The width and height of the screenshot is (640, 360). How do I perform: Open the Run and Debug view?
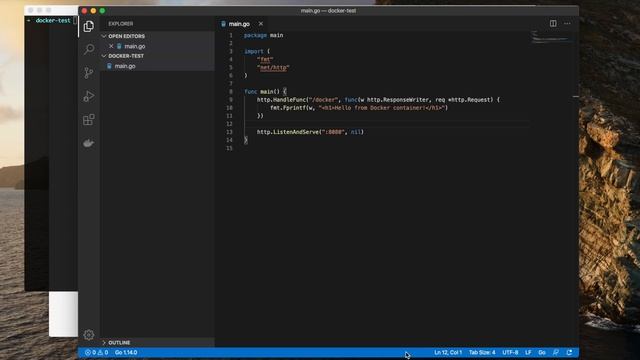point(89,96)
